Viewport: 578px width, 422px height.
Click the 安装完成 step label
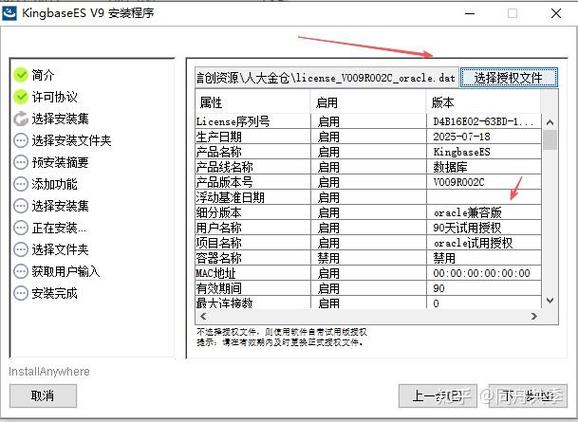[x=54, y=293]
